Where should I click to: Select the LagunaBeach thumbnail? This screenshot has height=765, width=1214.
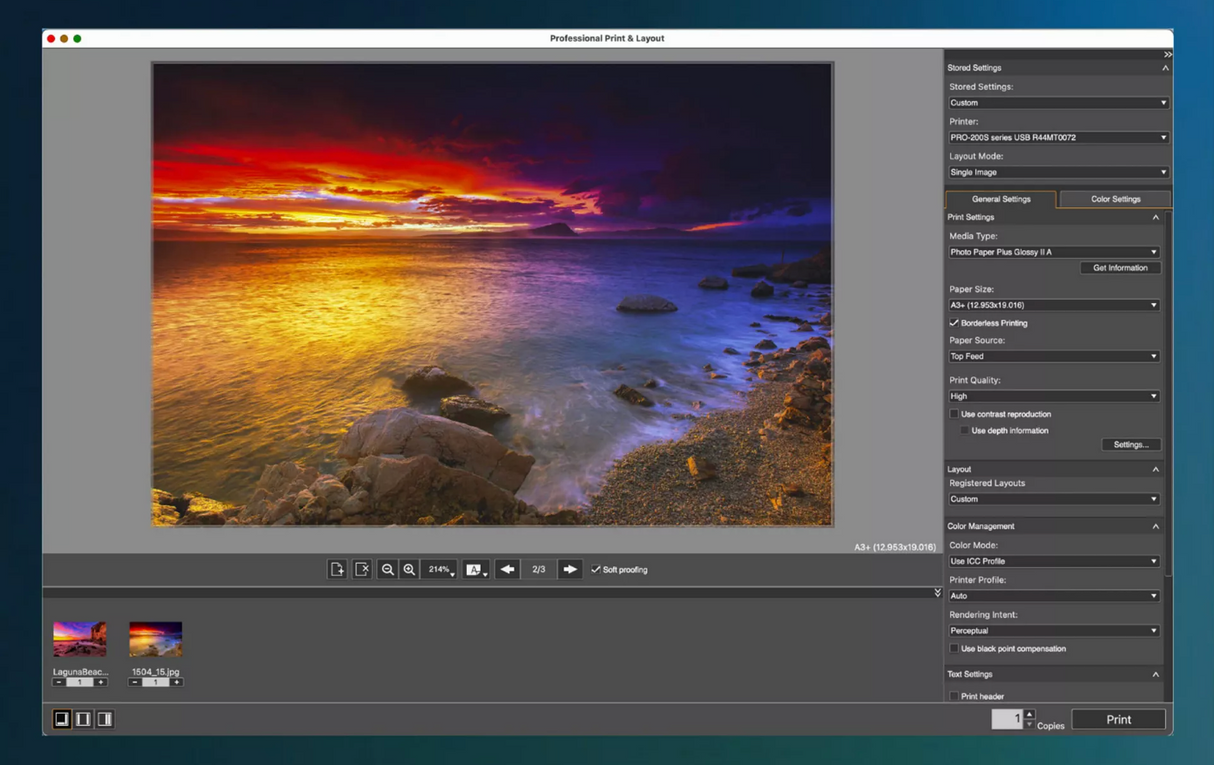(x=80, y=639)
